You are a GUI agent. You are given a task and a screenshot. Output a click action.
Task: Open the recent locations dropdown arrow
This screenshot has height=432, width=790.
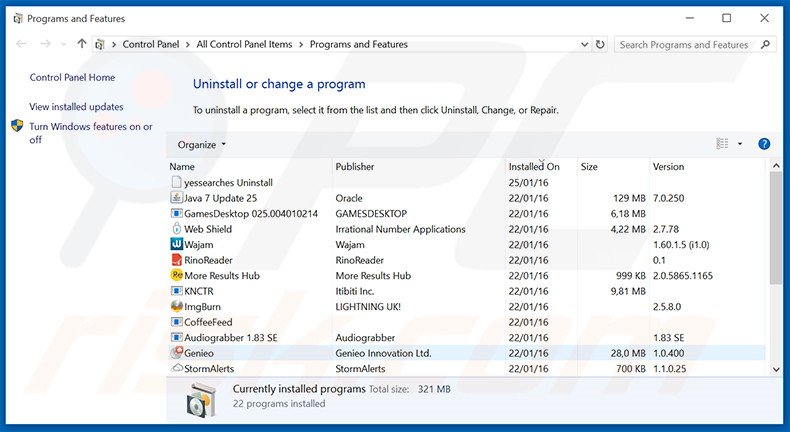[63, 44]
